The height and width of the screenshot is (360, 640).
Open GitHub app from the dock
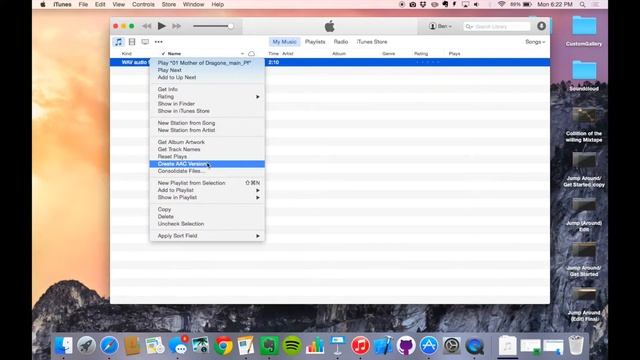click(x=406, y=346)
